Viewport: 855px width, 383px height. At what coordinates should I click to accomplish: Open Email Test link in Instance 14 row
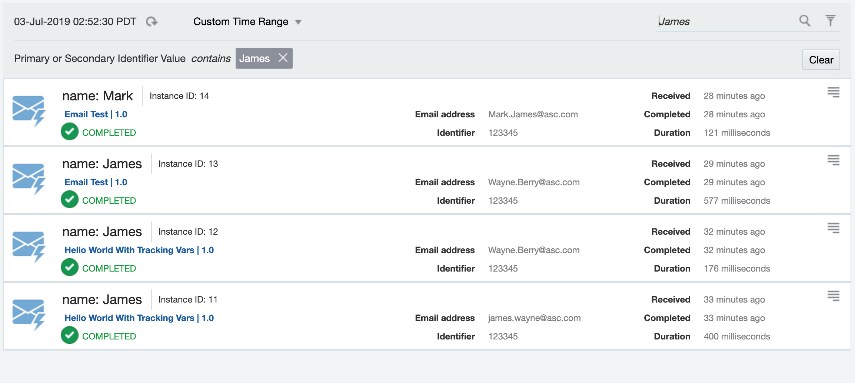coord(96,114)
